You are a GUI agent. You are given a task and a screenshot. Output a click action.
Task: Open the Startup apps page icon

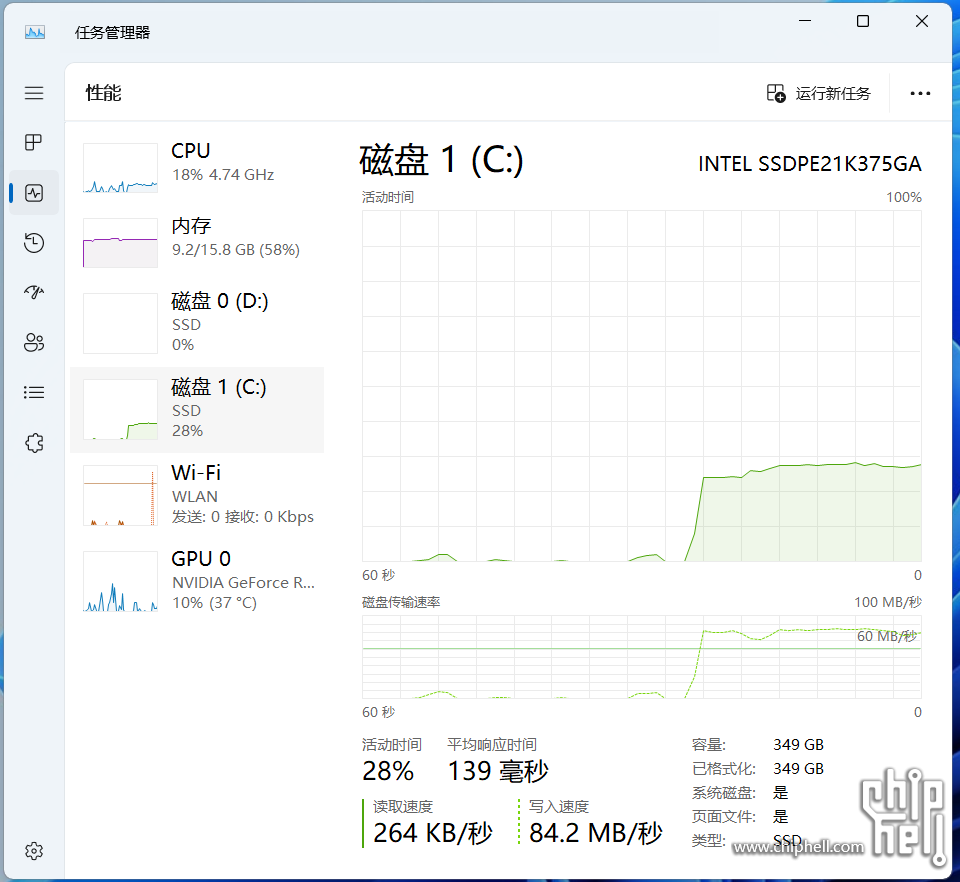point(34,292)
